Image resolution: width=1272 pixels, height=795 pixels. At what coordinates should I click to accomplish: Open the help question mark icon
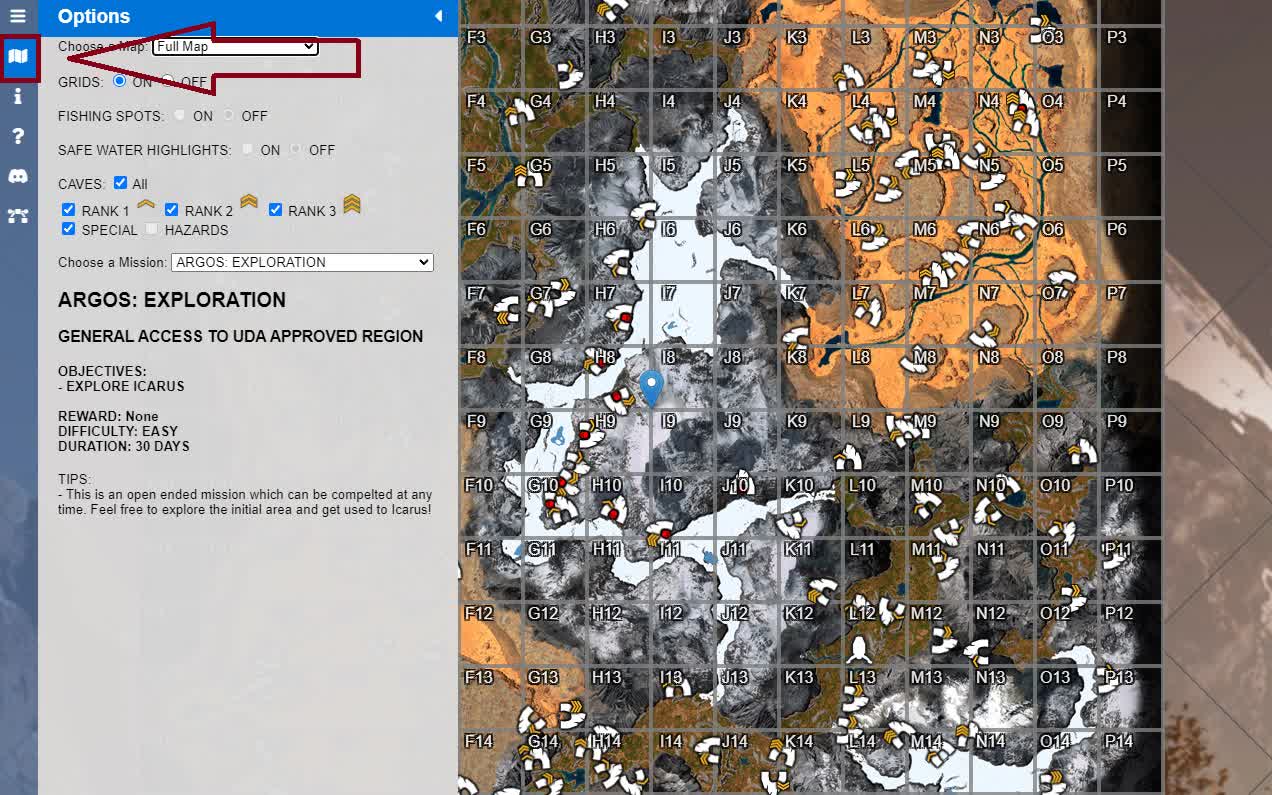[18, 137]
